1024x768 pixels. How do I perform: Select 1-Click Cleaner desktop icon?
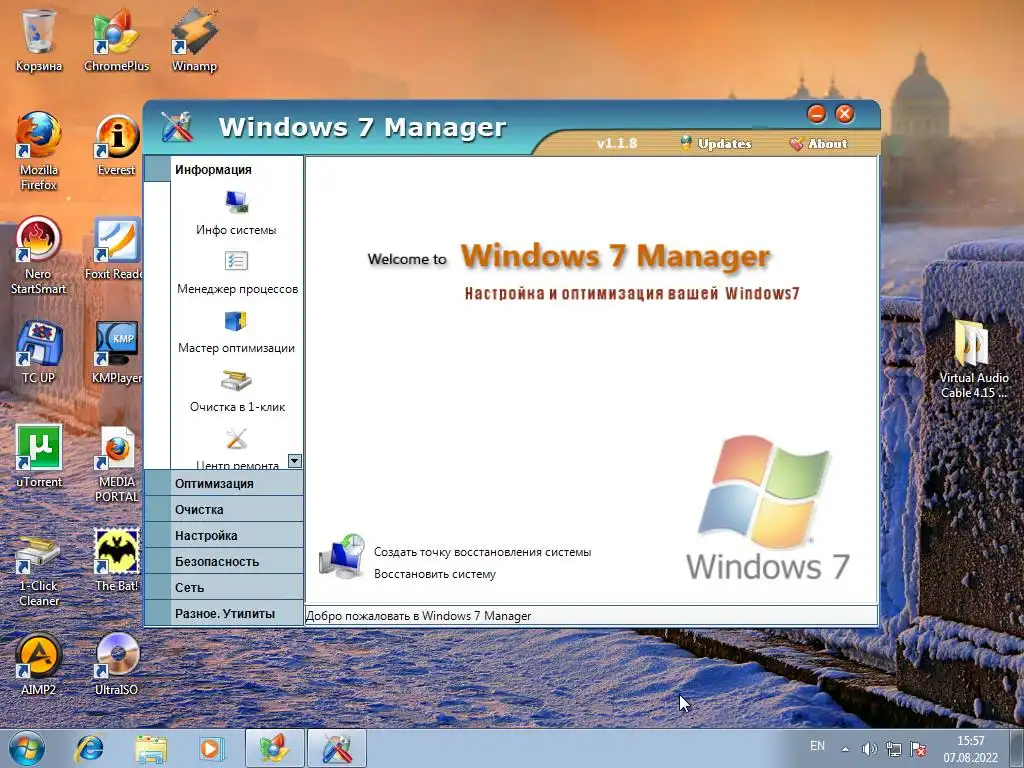(x=39, y=571)
